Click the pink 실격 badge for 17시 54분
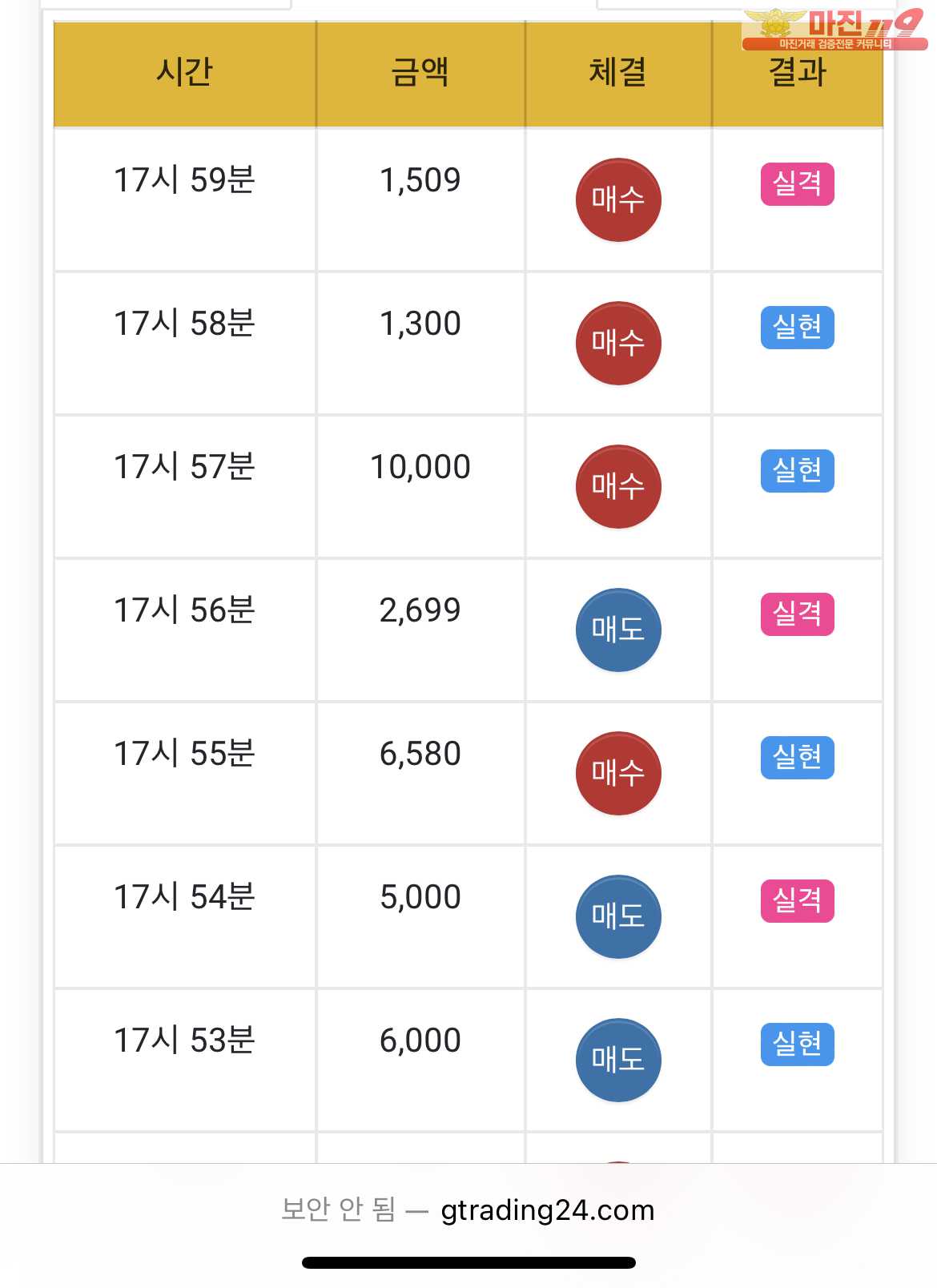Screen dimensions: 937x1288 tap(798, 901)
